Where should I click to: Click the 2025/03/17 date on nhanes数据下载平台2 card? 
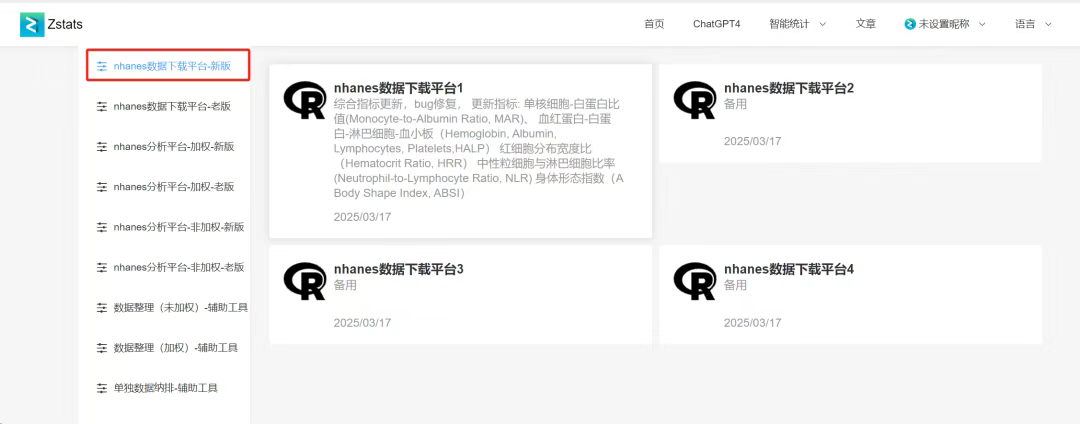point(753,141)
